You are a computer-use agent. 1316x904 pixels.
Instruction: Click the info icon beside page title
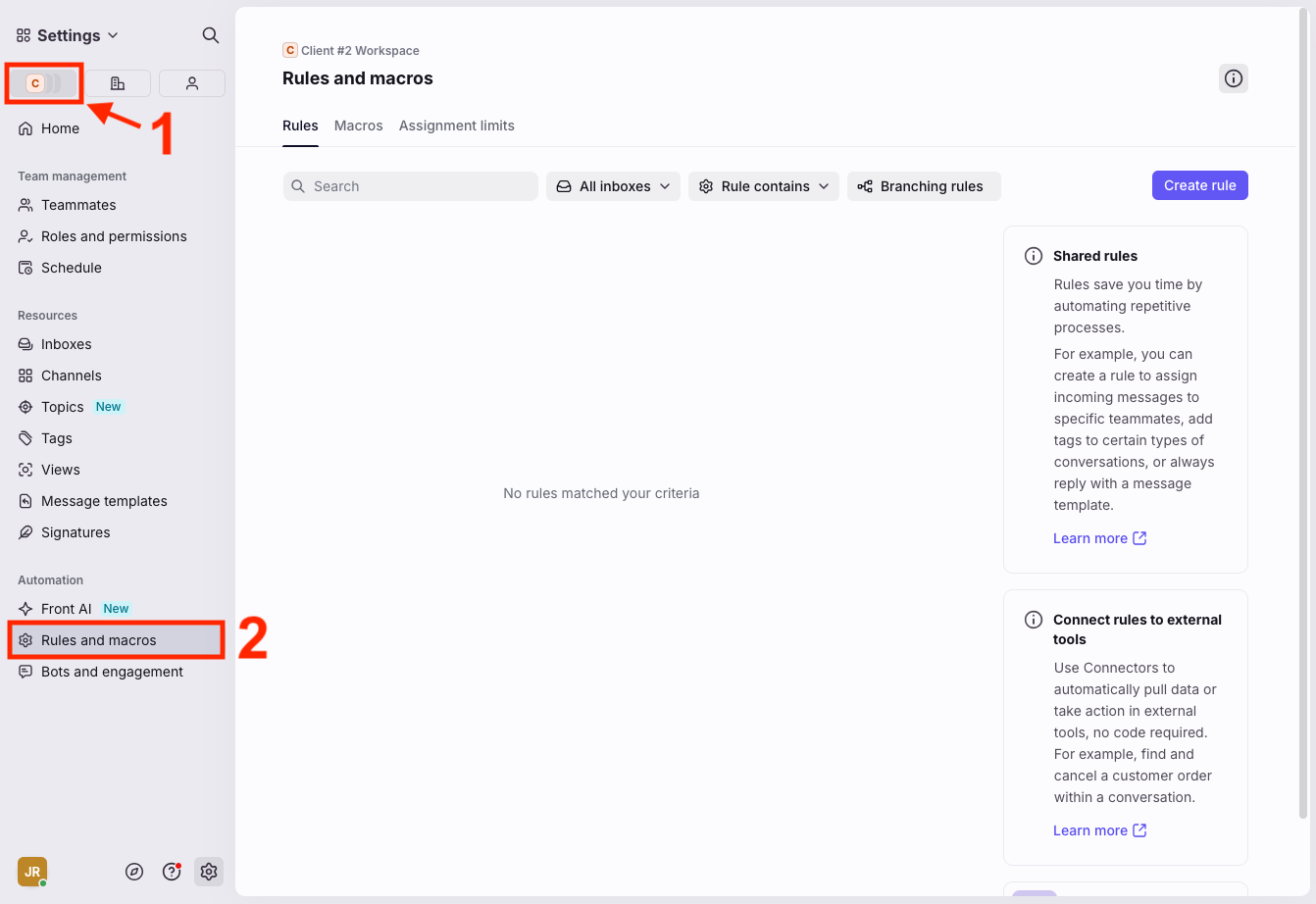click(1233, 78)
